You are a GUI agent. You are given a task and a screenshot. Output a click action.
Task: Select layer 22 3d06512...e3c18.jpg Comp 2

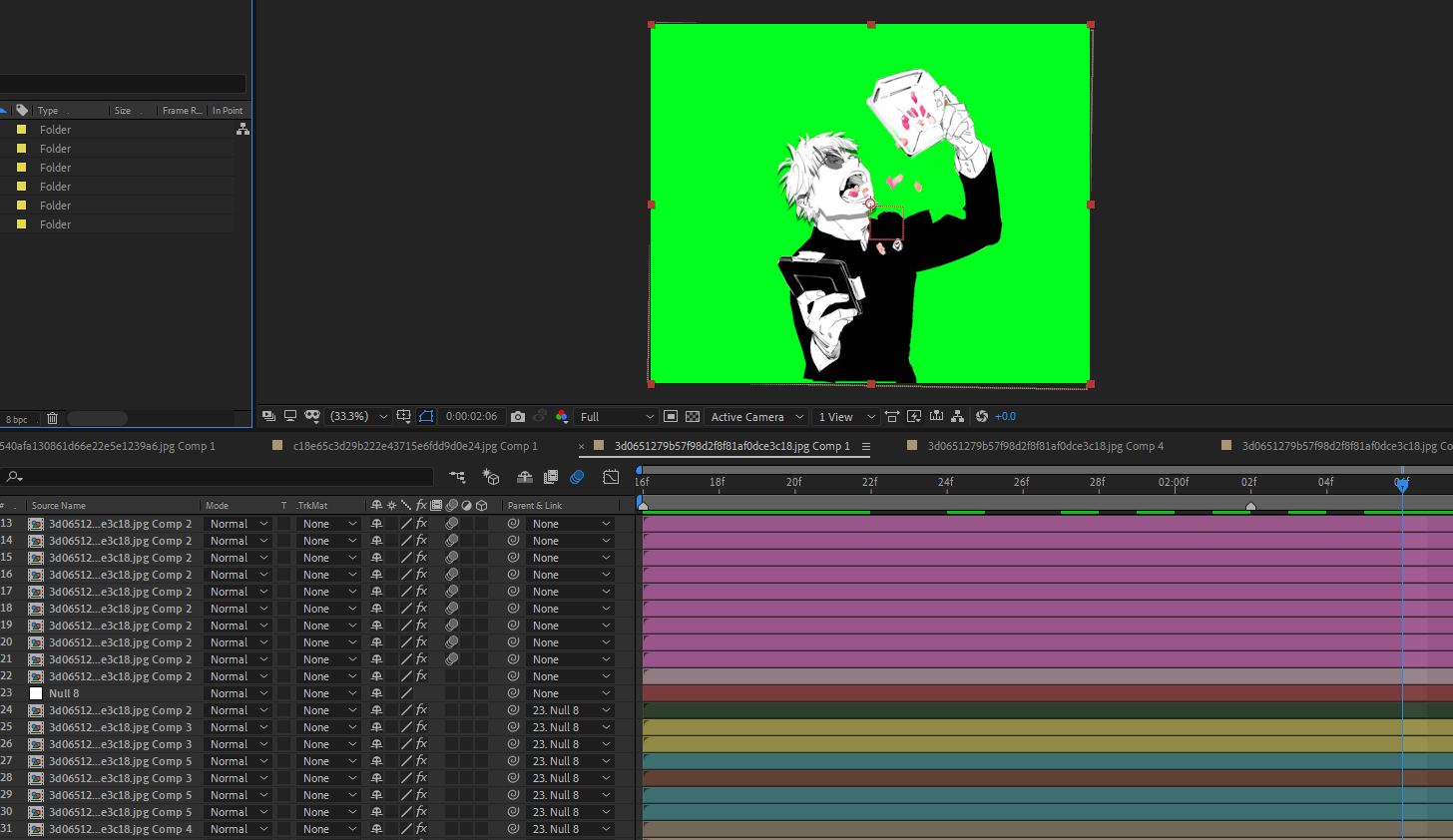[x=120, y=676]
